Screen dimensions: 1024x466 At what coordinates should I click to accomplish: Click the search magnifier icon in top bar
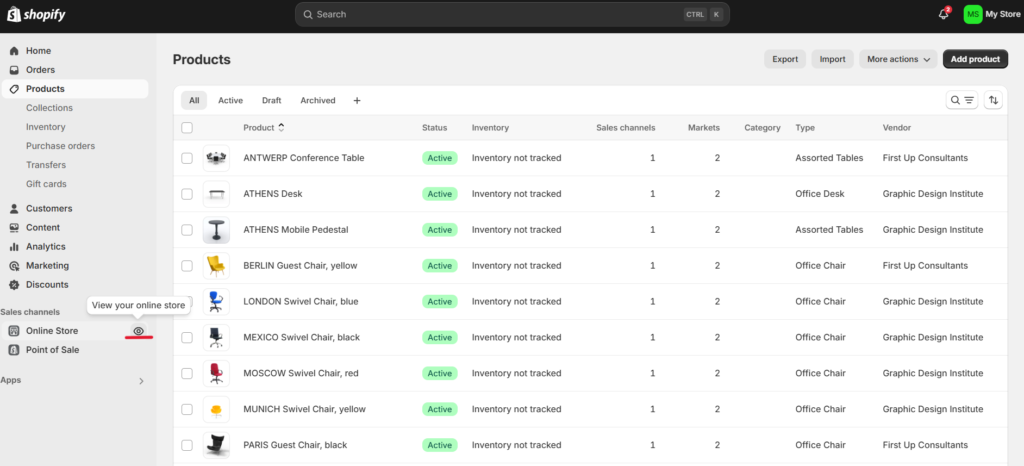308,14
